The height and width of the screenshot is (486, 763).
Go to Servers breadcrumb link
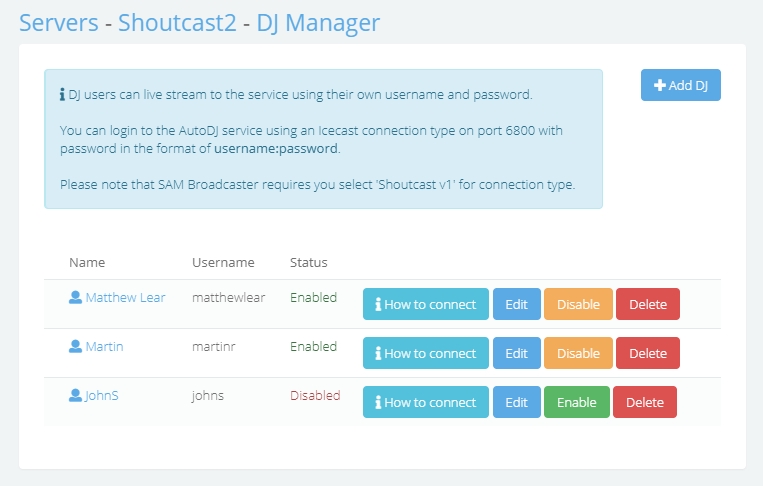[59, 23]
